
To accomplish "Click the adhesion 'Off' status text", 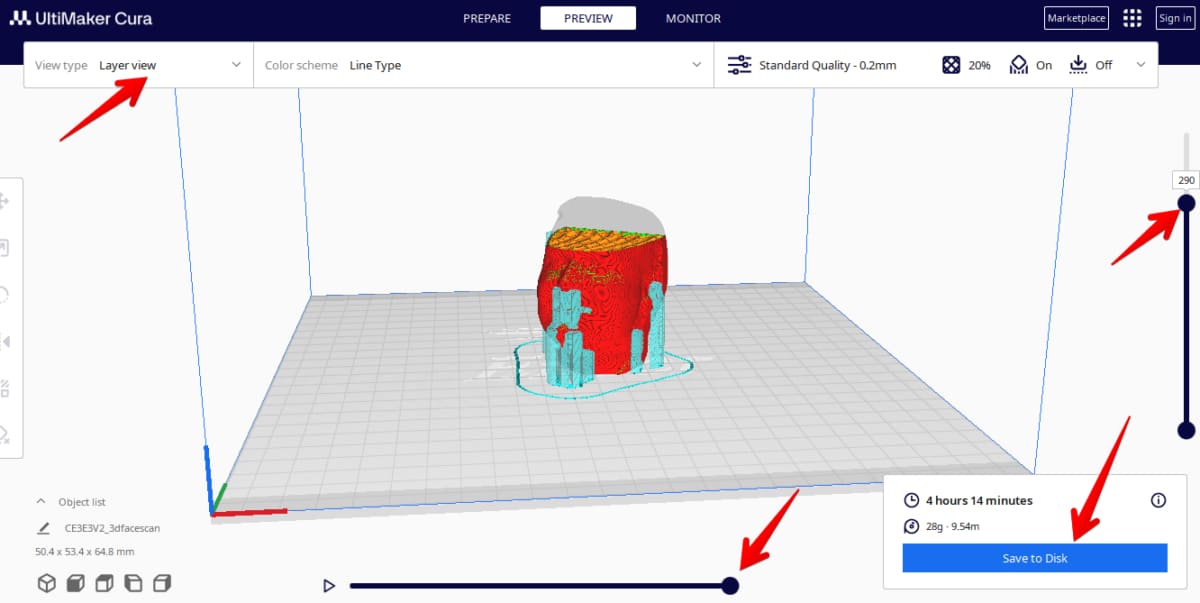I will (x=1103, y=65).
